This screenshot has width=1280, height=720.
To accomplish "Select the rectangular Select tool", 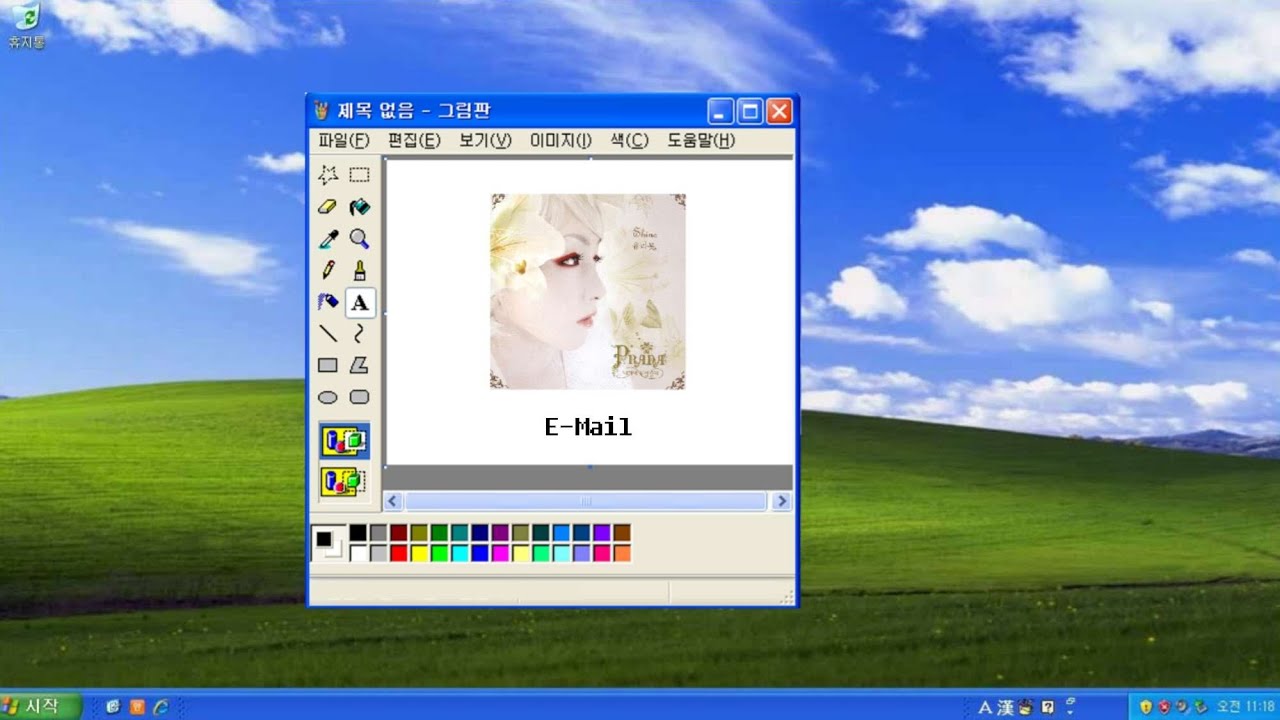I will click(x=359, y=176).
